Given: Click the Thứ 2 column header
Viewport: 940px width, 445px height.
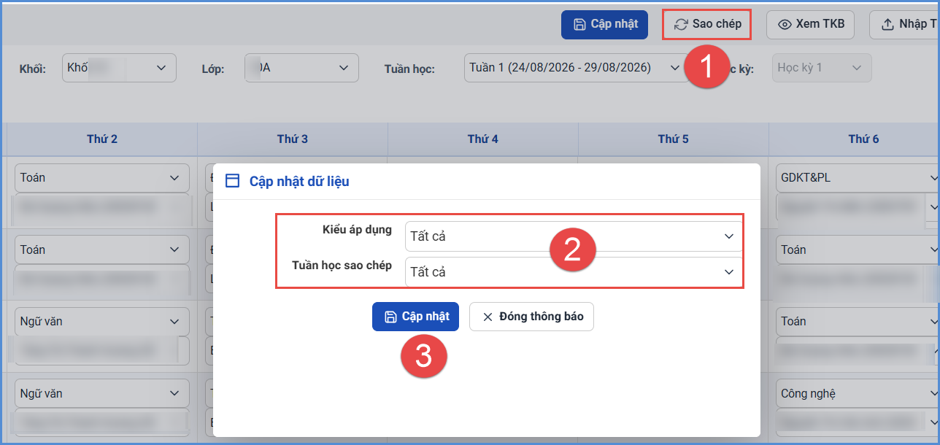Looking at the screenshot, I should pyautogui.click(x=102, y=139).
